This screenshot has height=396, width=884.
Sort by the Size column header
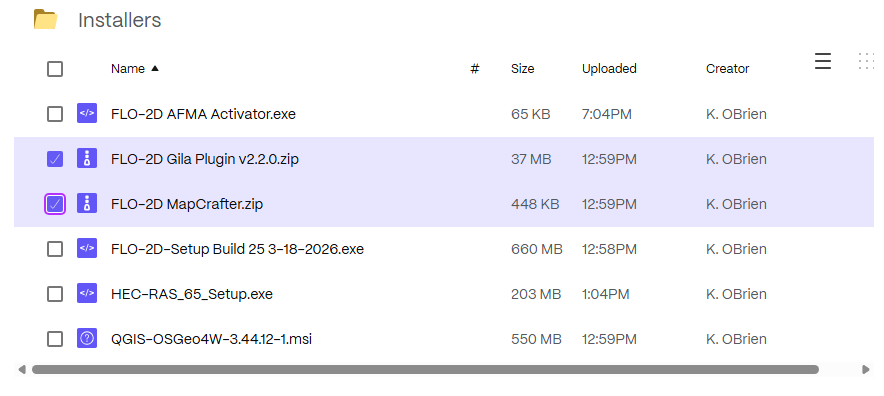523,69
